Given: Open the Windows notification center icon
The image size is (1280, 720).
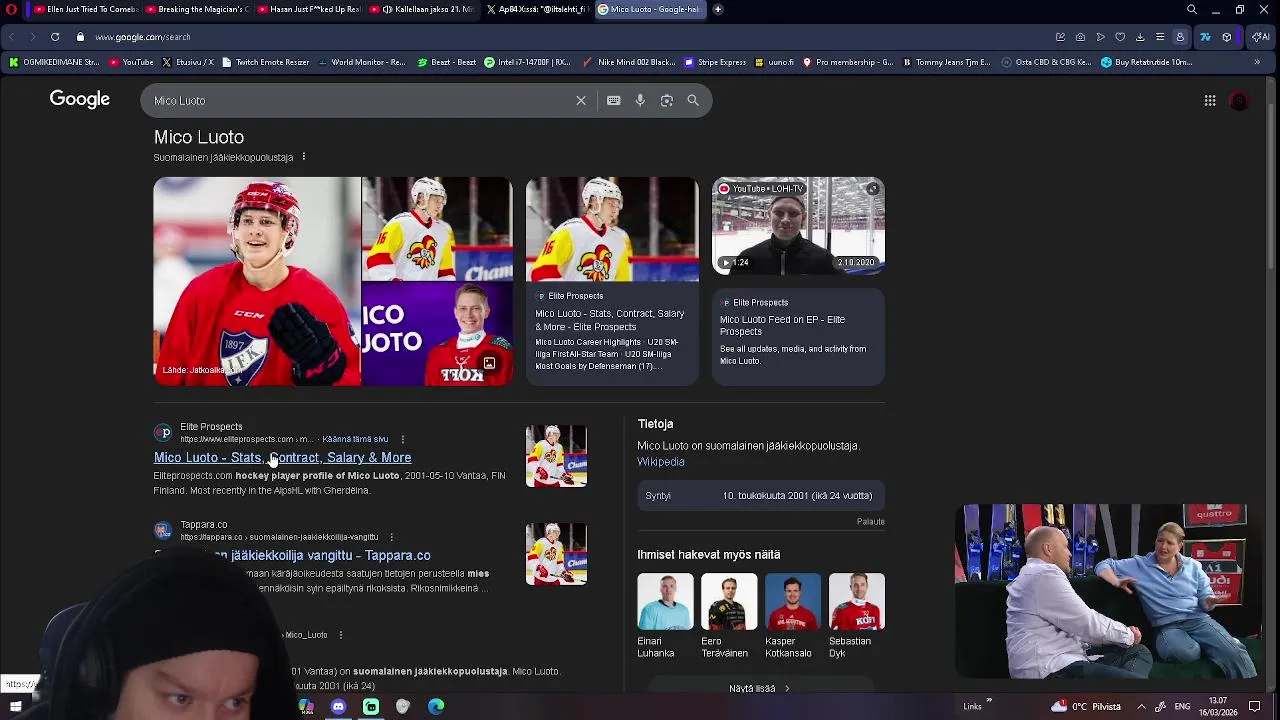Looking at the screenshot, I should click(1254, 706).
